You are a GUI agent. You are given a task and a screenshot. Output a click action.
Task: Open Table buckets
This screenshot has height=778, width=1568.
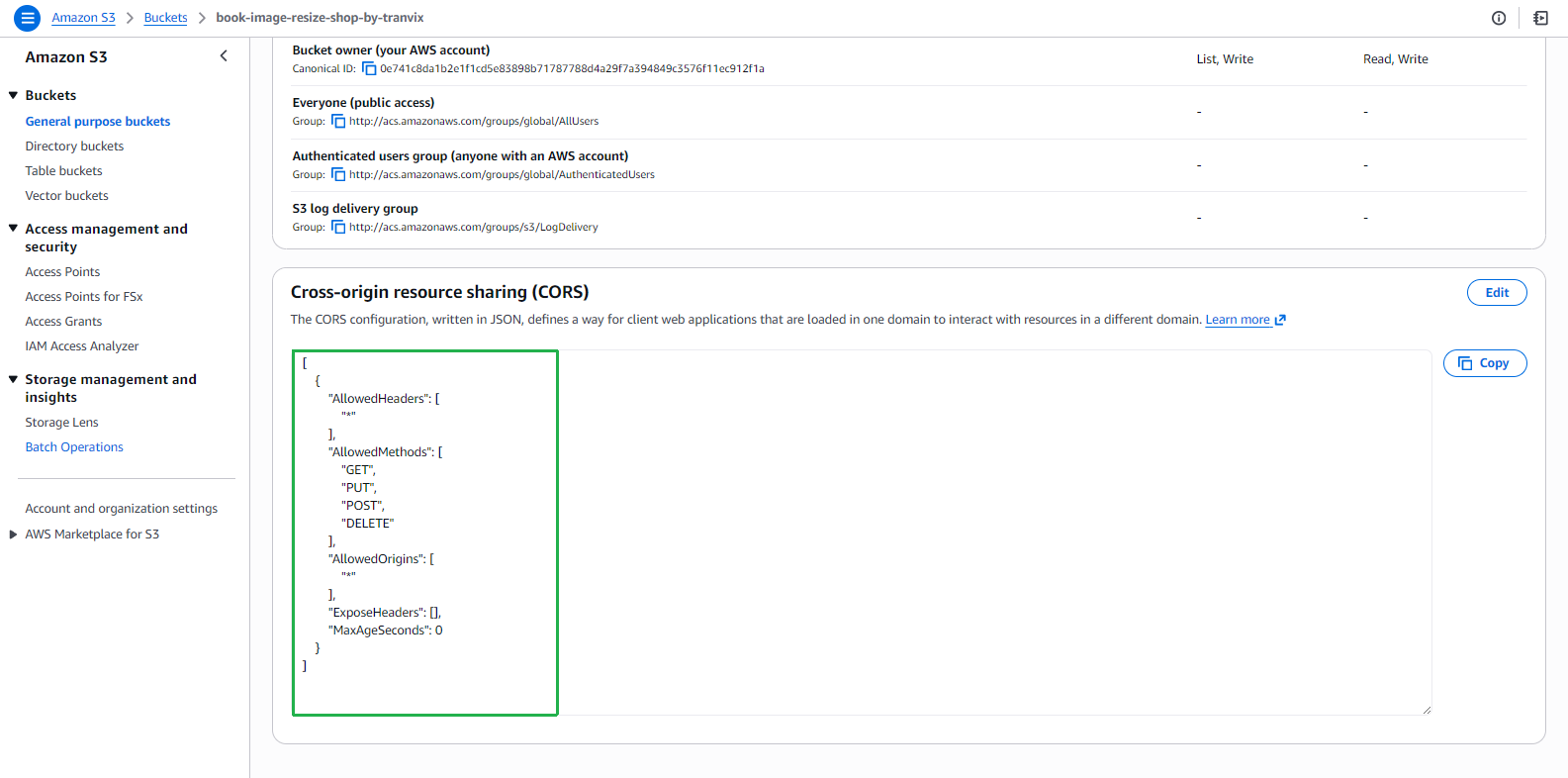(63, 171)
